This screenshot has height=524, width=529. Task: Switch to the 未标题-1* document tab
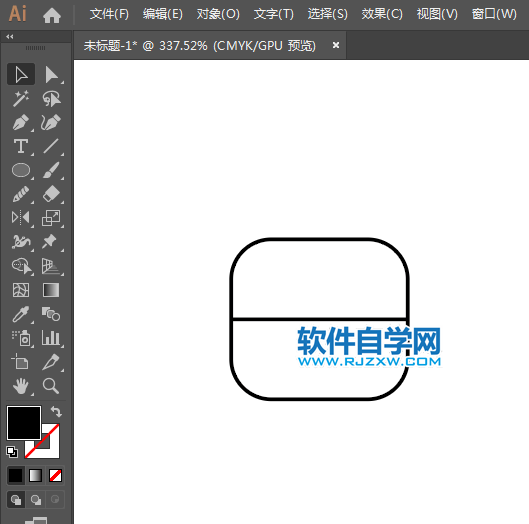coord(200,45)
